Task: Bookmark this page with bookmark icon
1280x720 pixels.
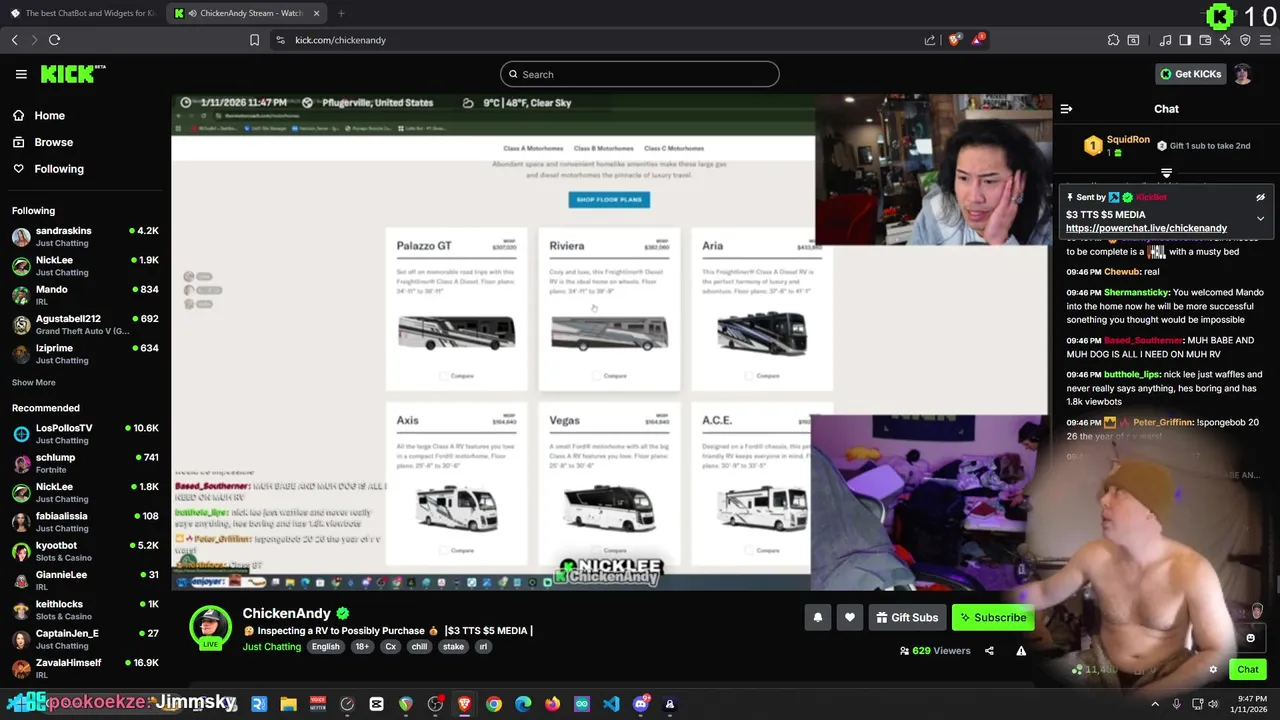Action: [x=254, y=40]
